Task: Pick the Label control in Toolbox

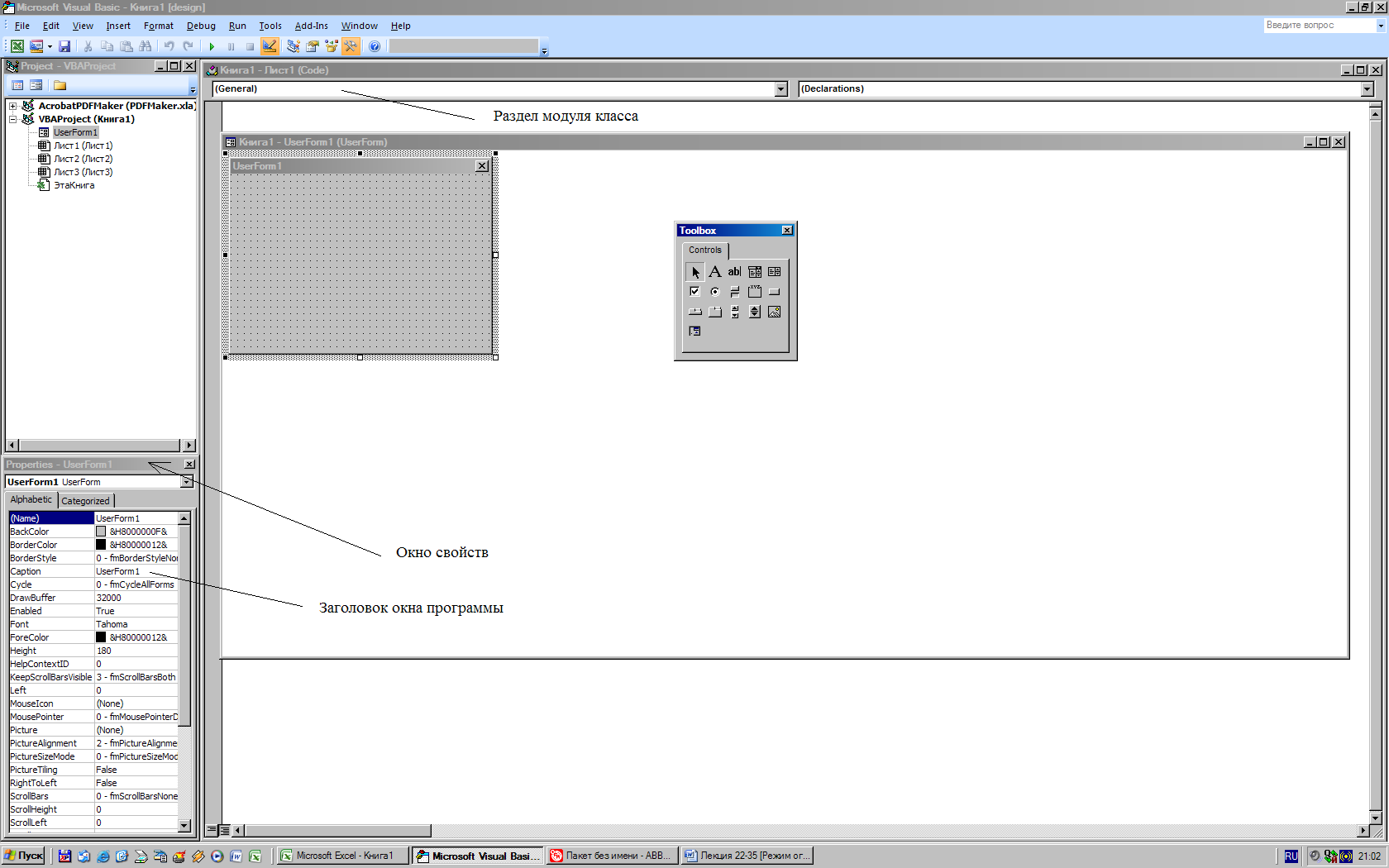Action: point(715,272)
